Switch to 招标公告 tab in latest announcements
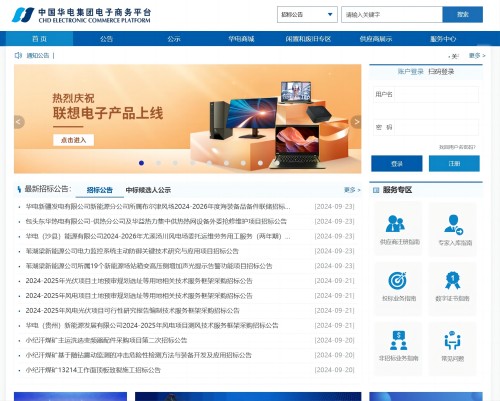 [100, 190]
